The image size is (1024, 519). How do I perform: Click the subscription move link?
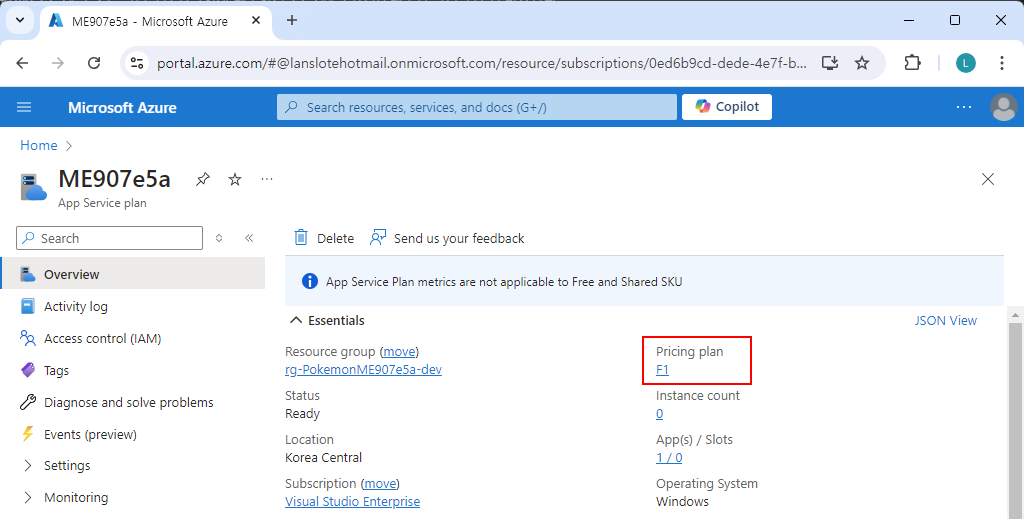coord(380,484)
